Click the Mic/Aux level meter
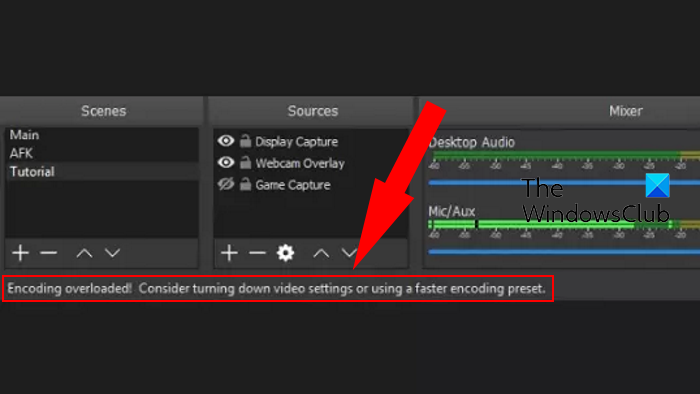Viewport: 700px width, 394px height. tap(564, 224)
